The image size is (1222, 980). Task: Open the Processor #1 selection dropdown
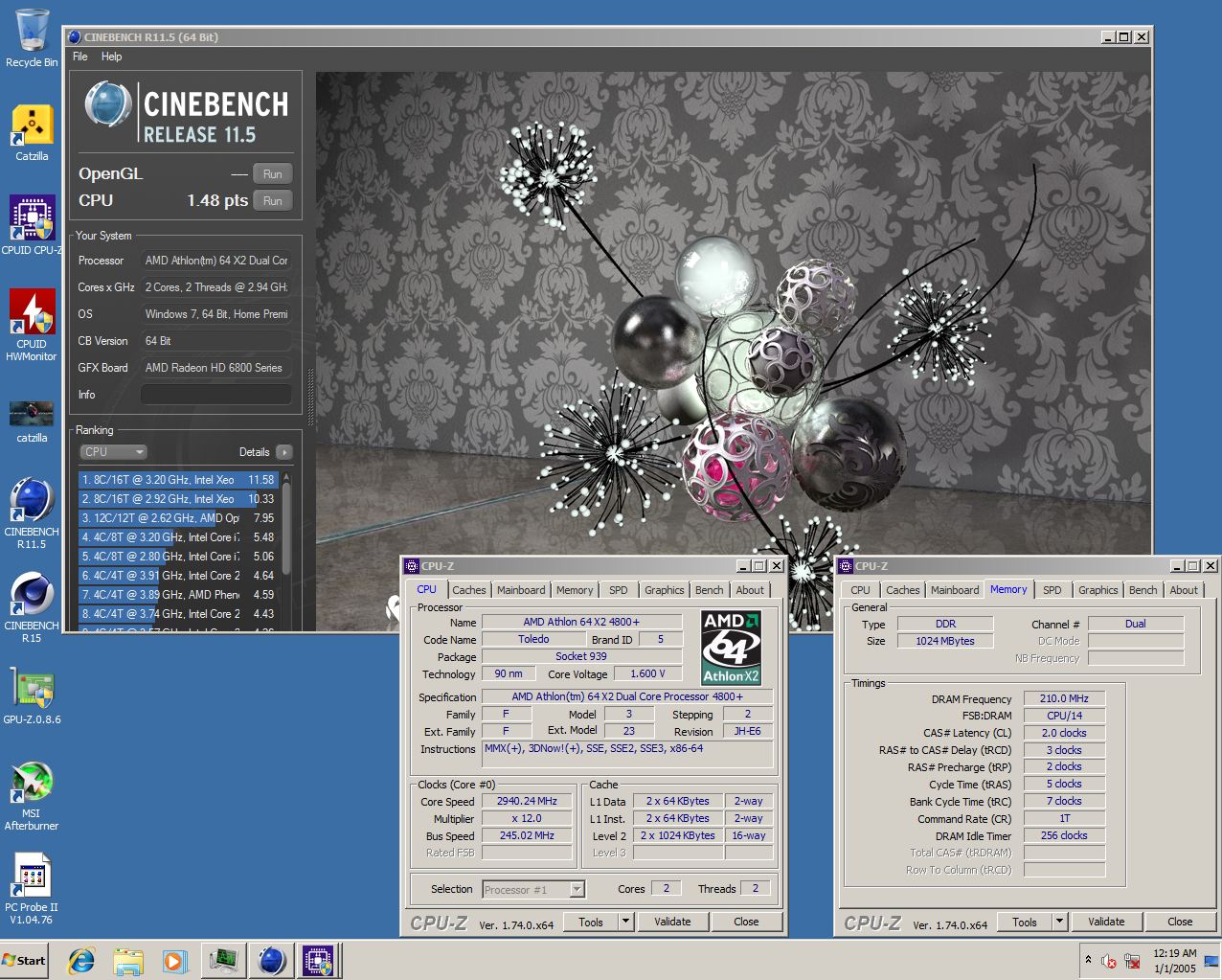tap(533, 890)
